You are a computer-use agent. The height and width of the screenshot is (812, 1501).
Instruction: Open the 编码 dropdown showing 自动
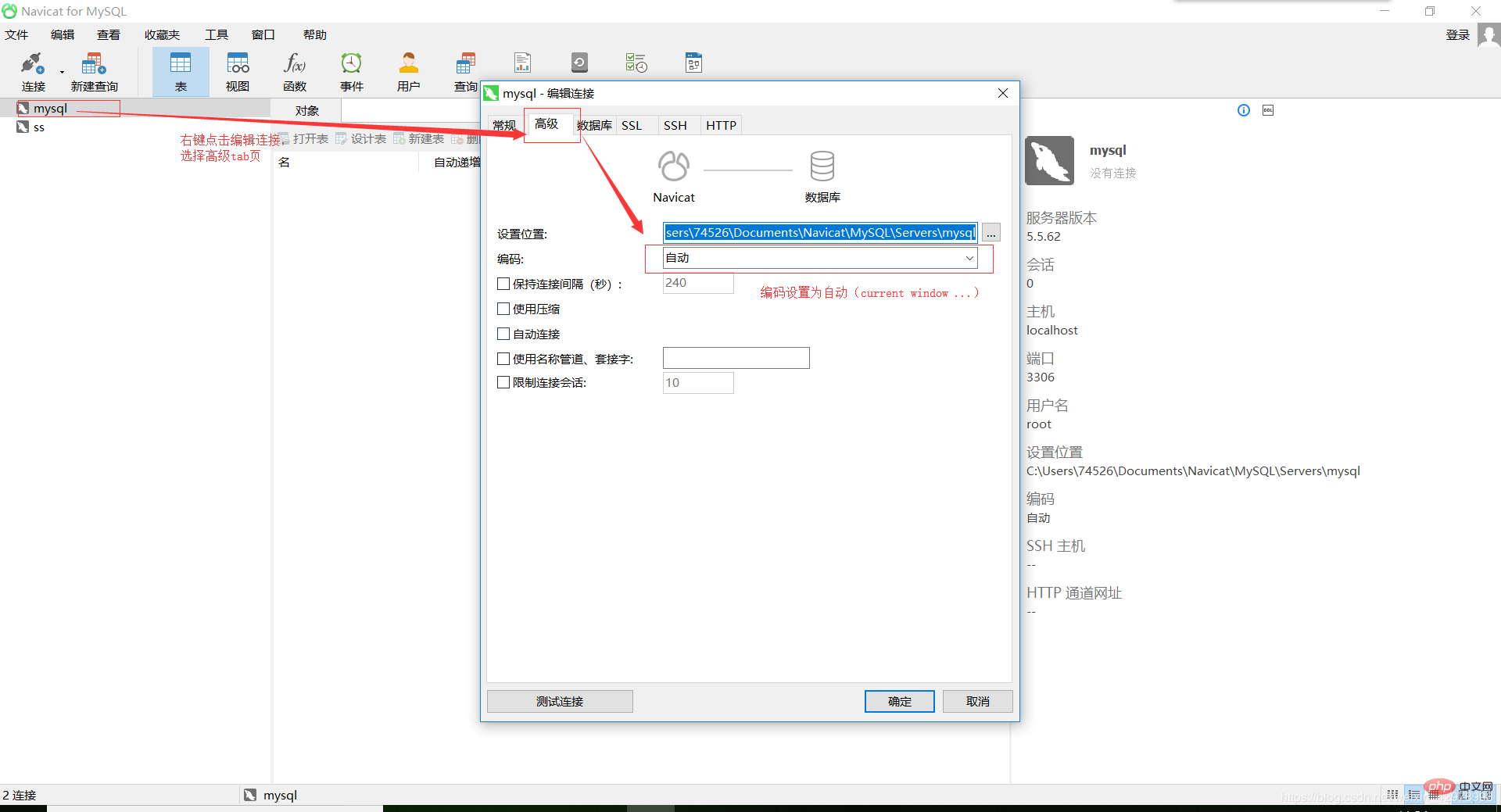[x=820, y=258]
